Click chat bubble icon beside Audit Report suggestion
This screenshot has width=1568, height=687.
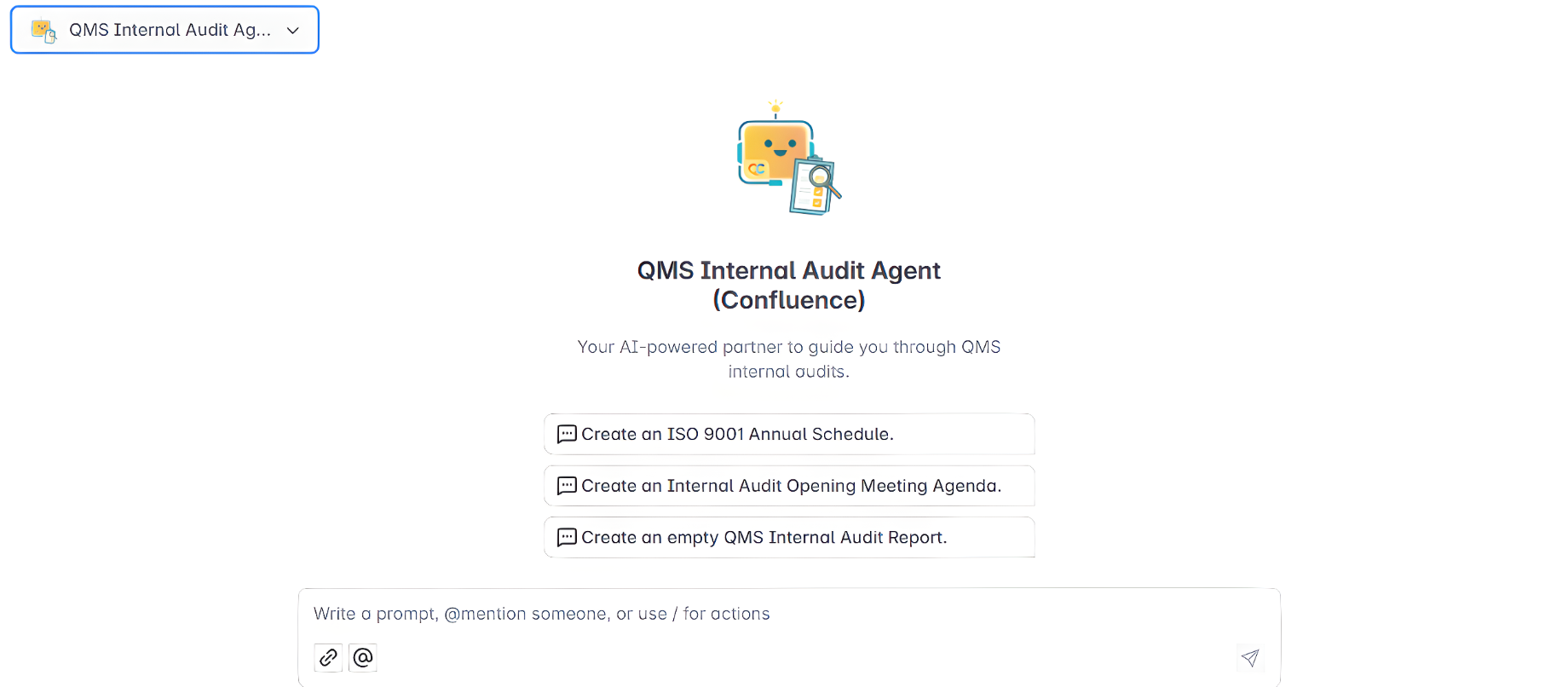567,538
